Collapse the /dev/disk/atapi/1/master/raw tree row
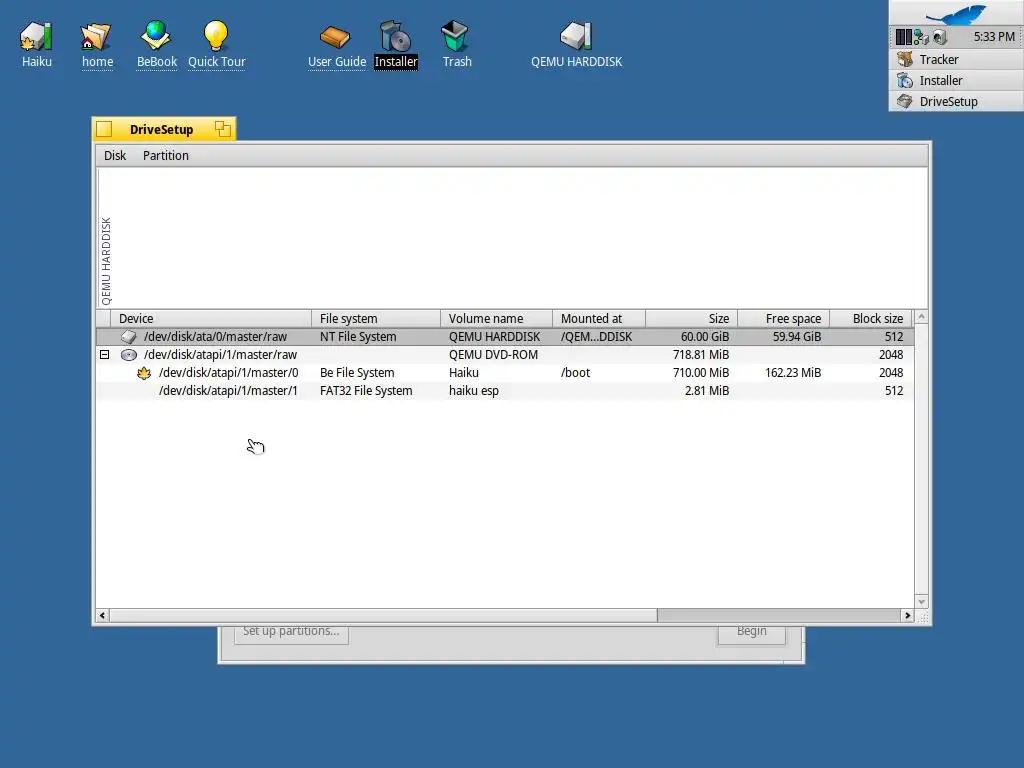 (x=104, y=355)
